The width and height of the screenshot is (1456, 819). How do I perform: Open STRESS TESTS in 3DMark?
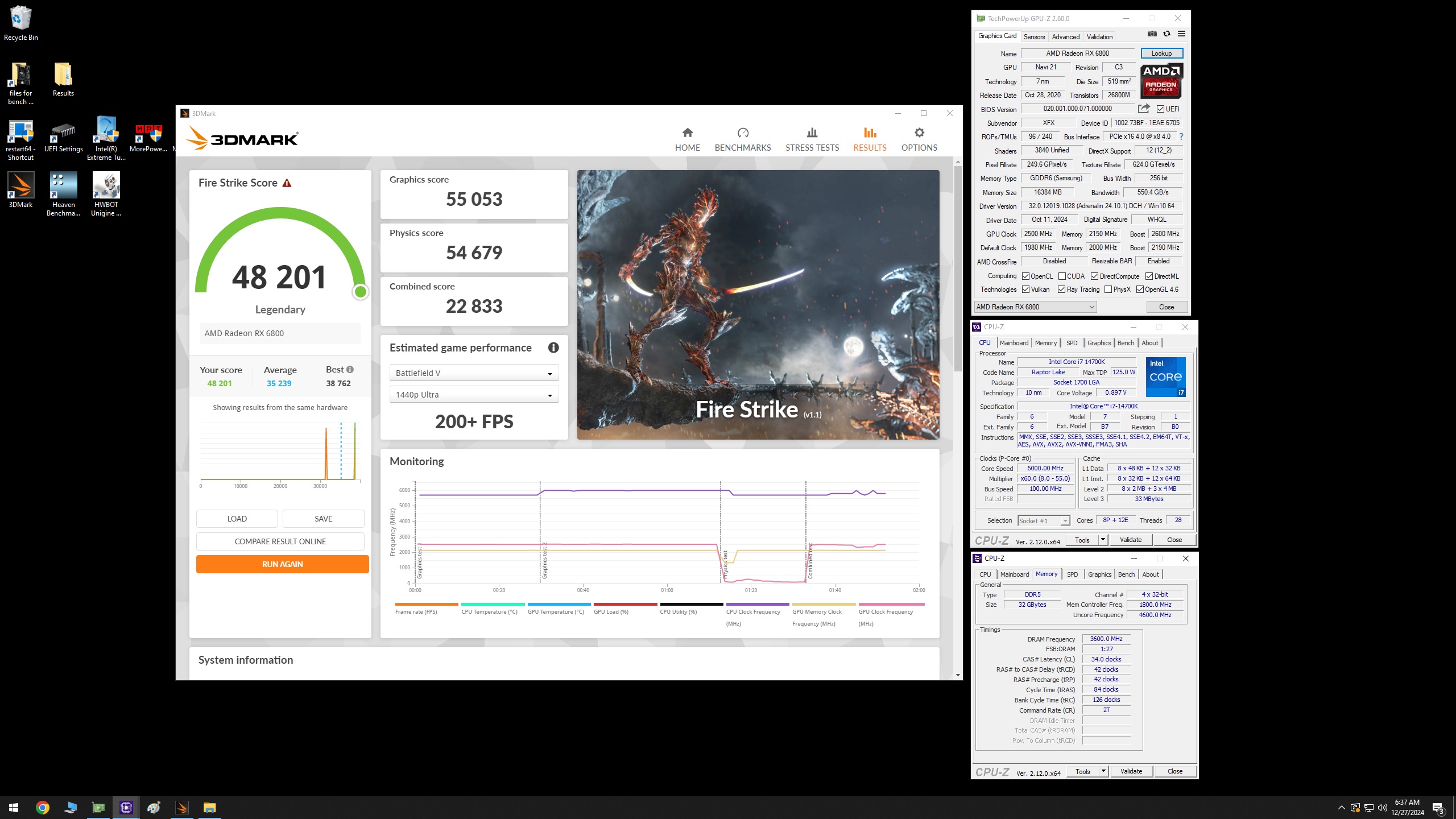click(812, 139)
